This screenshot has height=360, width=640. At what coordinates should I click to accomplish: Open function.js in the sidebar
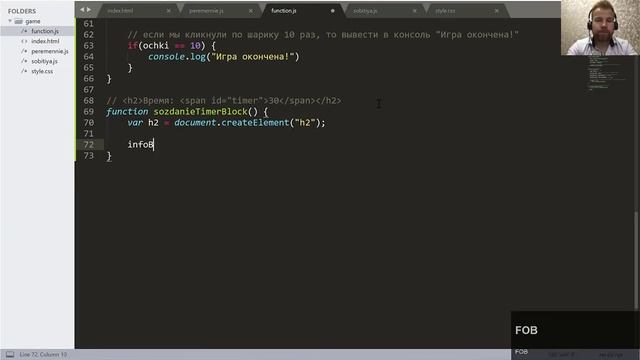click(x=45, y=31)
